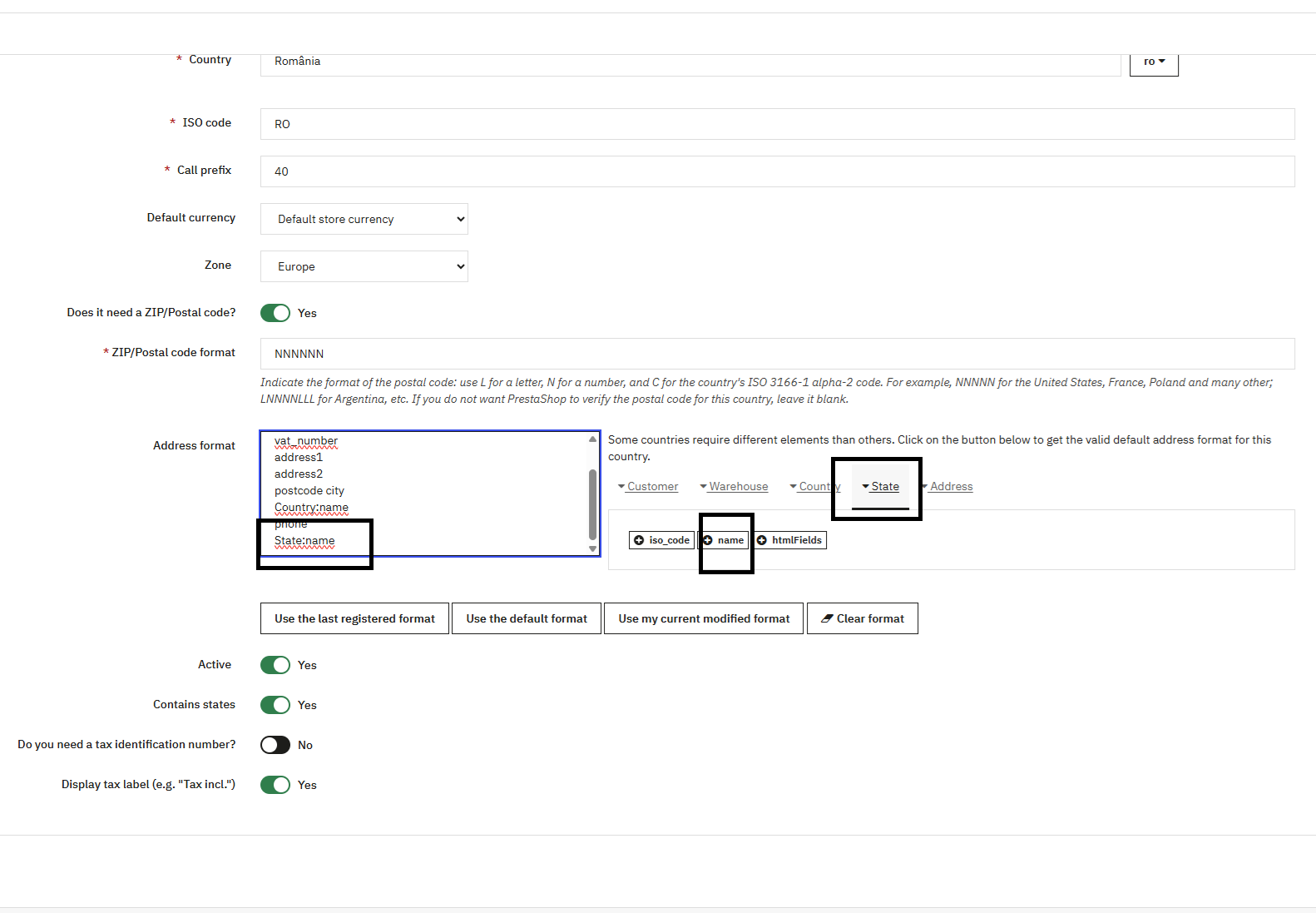This screenshot has height=913, width=1316.
Task: Open the ro language dropdown
Action: point(1153,62)
